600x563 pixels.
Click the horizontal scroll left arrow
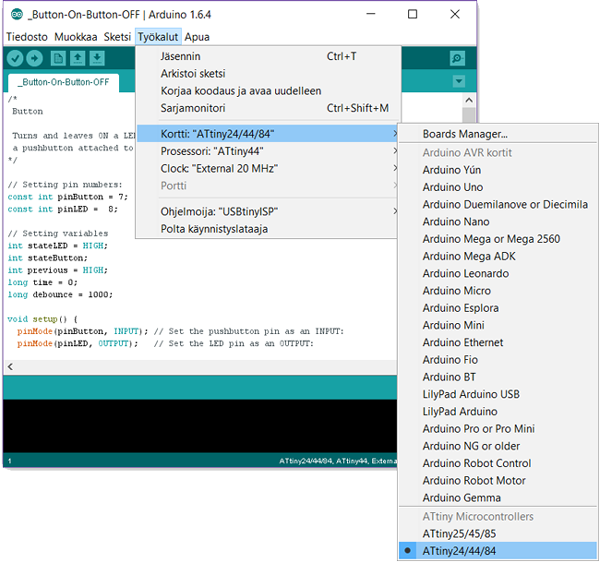tap(10, 367)
